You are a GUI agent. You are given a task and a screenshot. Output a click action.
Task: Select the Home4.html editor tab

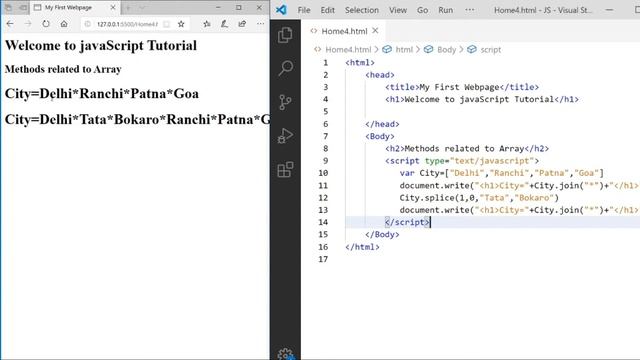tap(344, 31)
